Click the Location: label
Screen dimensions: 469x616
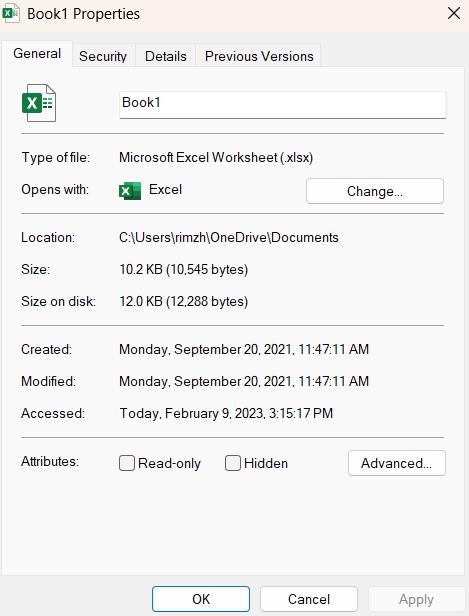tap(48, 238)
